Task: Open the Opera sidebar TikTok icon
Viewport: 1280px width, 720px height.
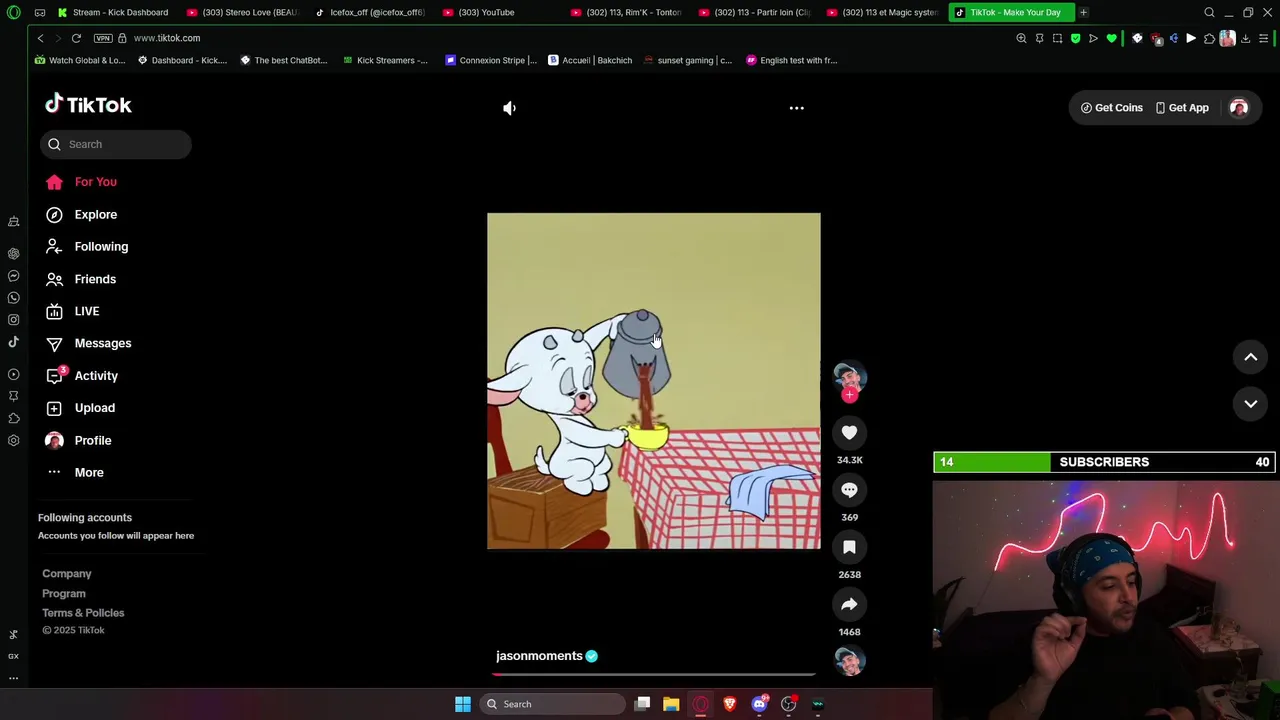Action: point(13,342)
